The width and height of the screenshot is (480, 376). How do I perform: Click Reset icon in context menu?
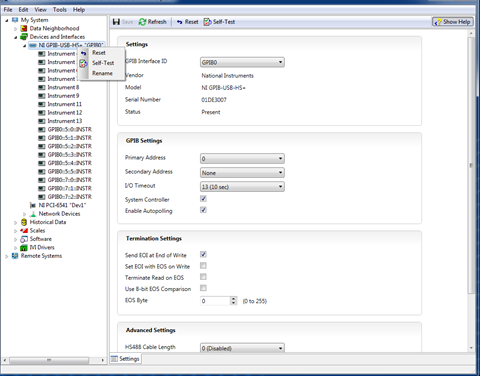point(83,53)
